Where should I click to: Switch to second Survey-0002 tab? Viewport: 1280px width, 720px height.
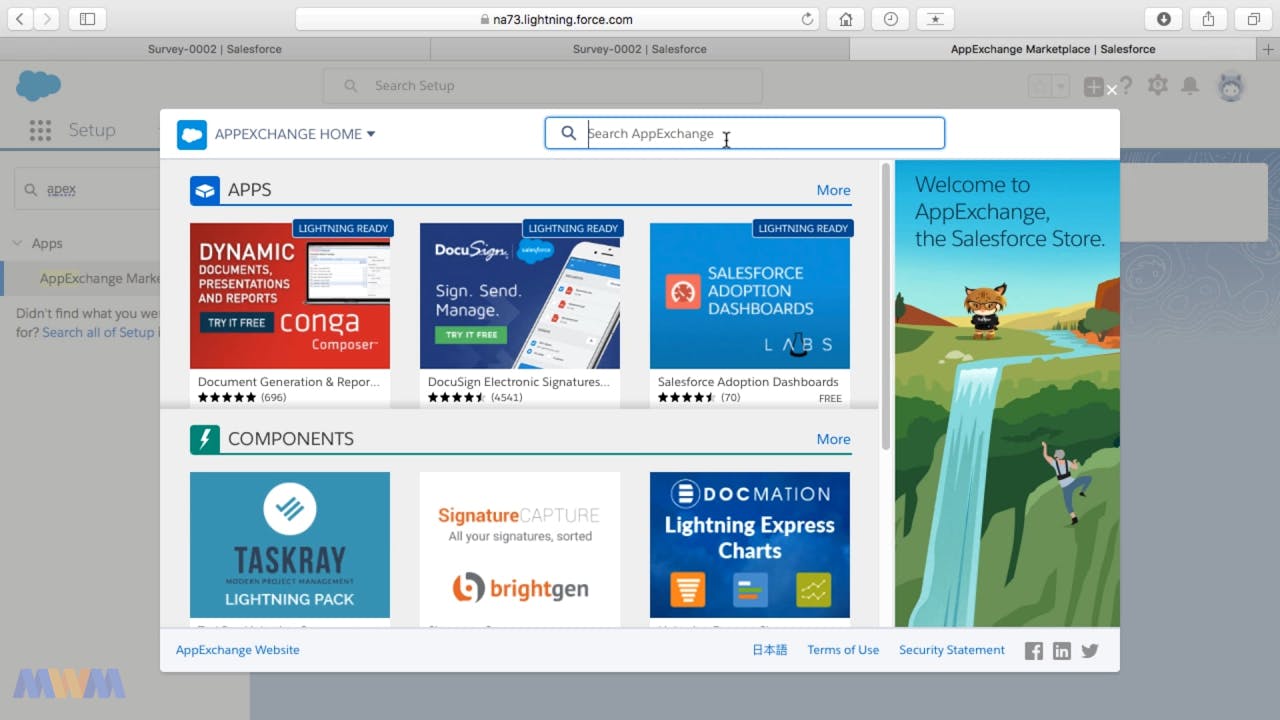(640, 49)
